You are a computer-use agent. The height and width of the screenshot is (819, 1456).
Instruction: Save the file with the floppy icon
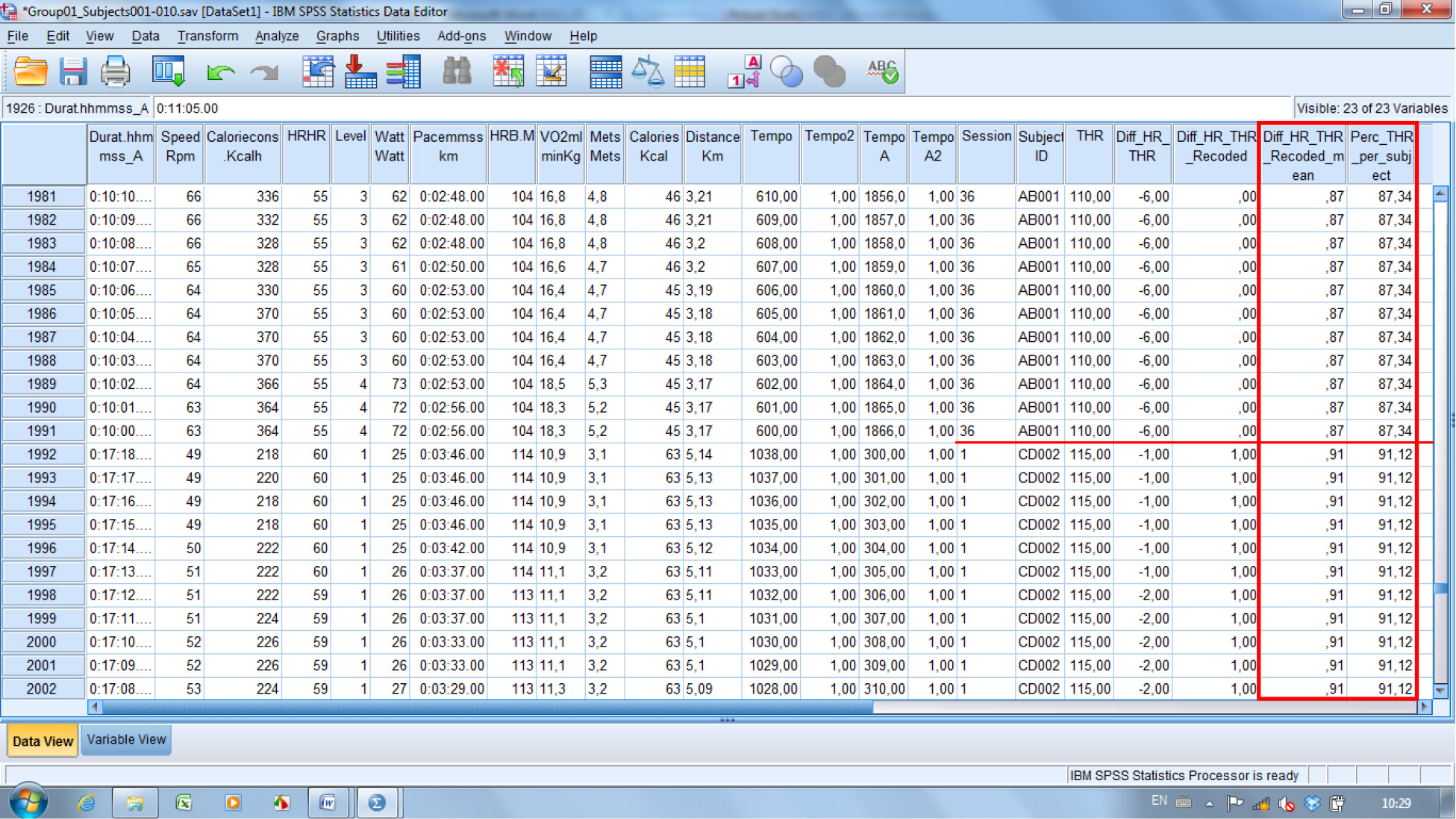(x=73, y=72)
